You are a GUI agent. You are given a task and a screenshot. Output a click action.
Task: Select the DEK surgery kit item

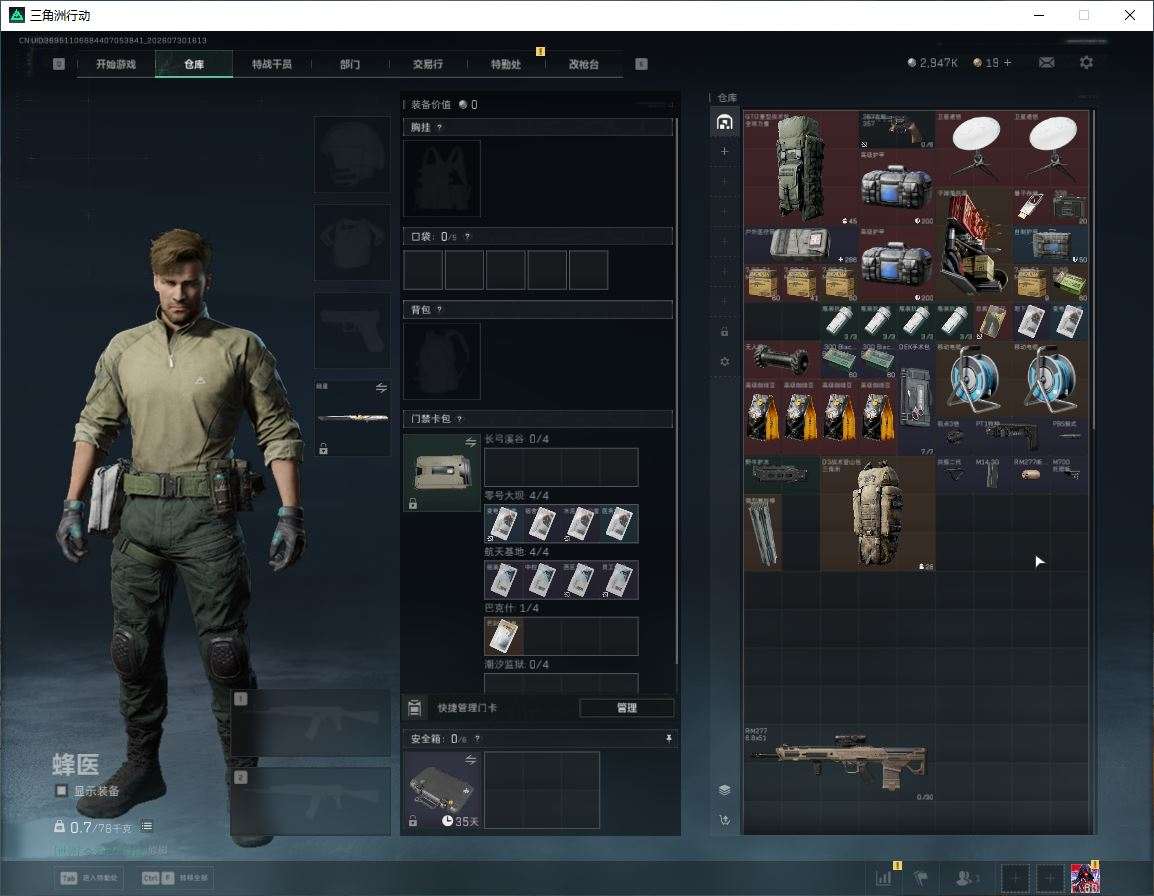point(916,398)
